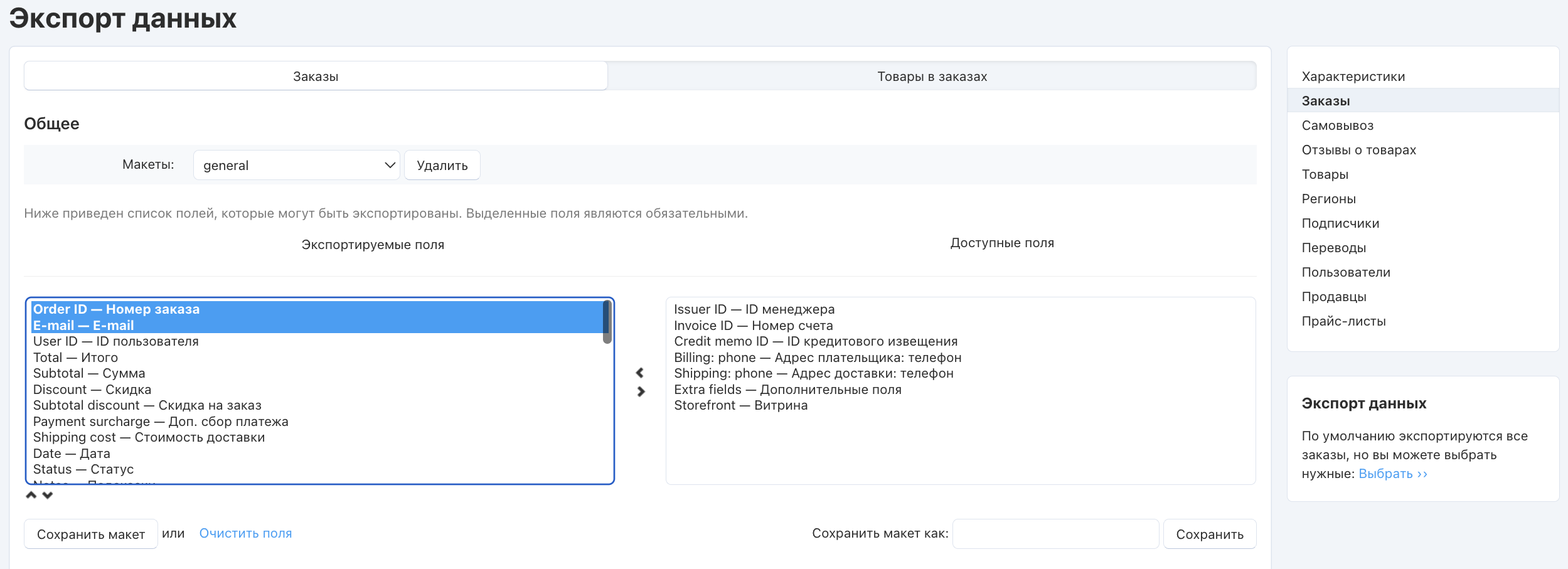This screenshot has width=1568, height=569.
Task: Open Характеристики in the sidebar
Action: click(x=1353, y=77)
